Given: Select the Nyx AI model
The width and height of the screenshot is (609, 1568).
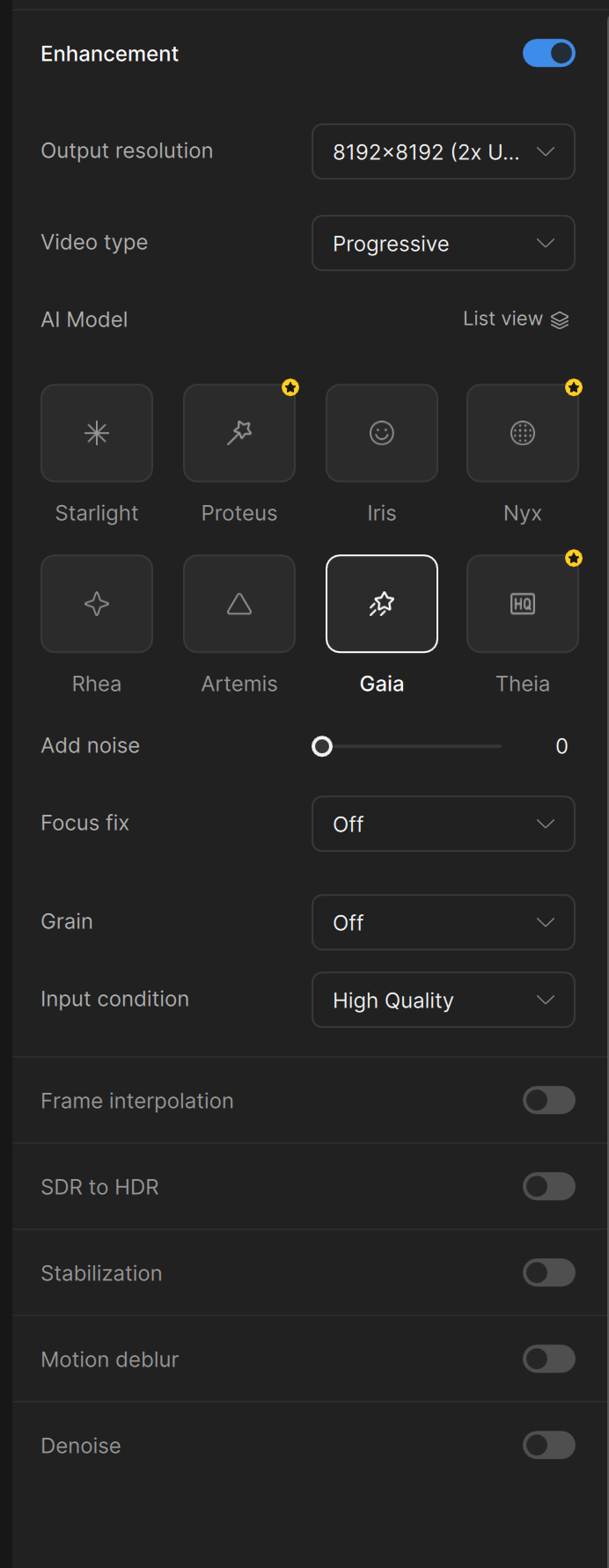Looking at the screenshot, I should (523, 433).
